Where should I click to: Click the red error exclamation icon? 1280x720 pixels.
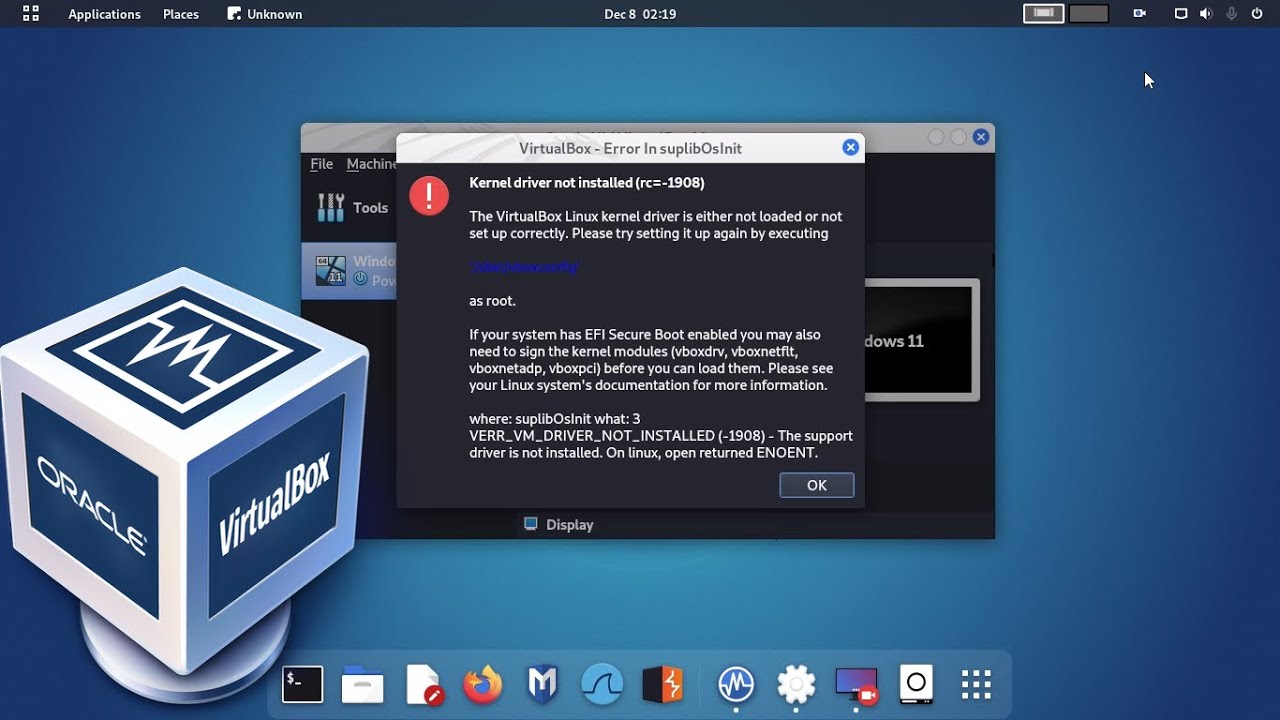429,195
